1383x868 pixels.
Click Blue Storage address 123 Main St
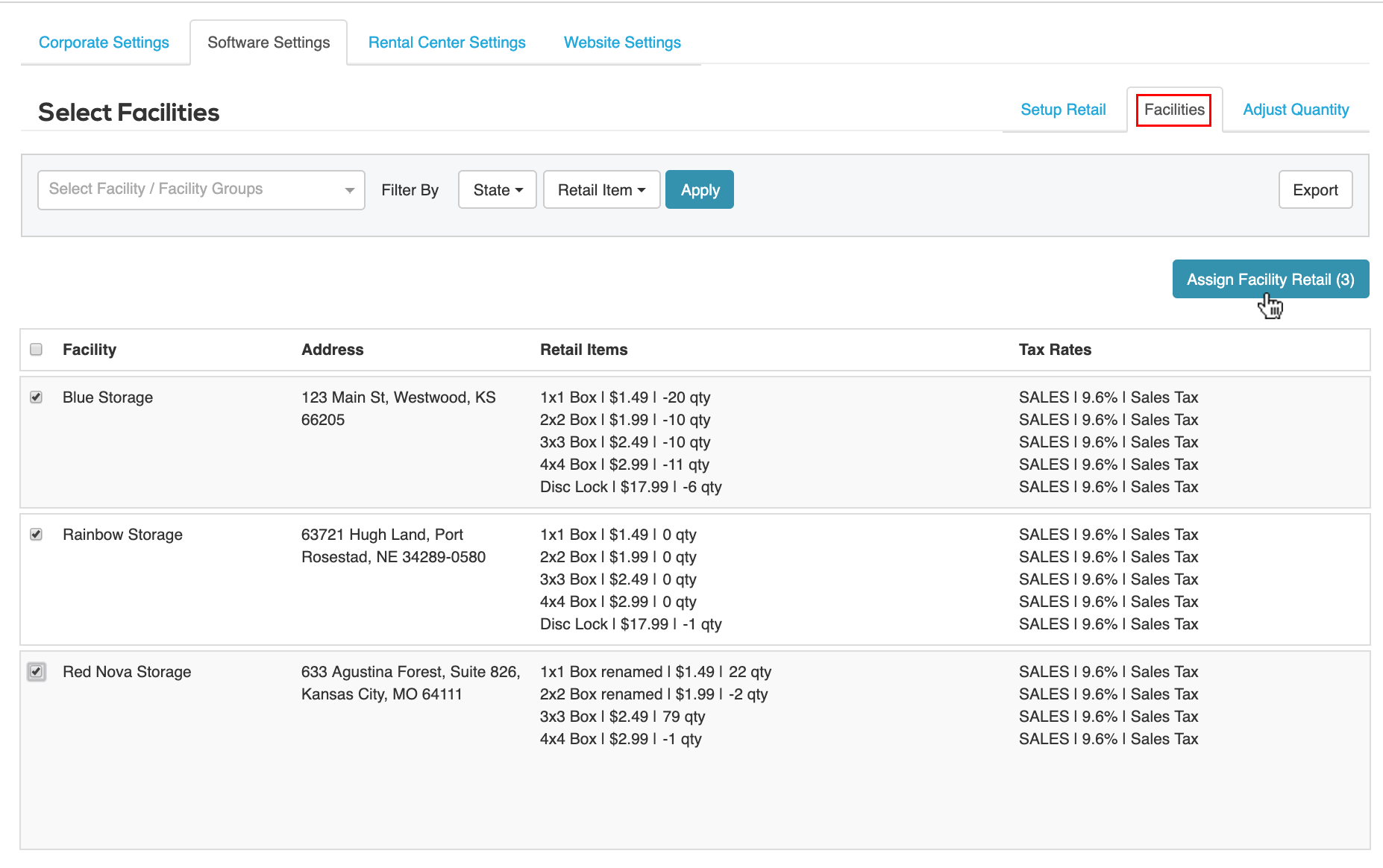pyautogui.click(x=398, y=409)
